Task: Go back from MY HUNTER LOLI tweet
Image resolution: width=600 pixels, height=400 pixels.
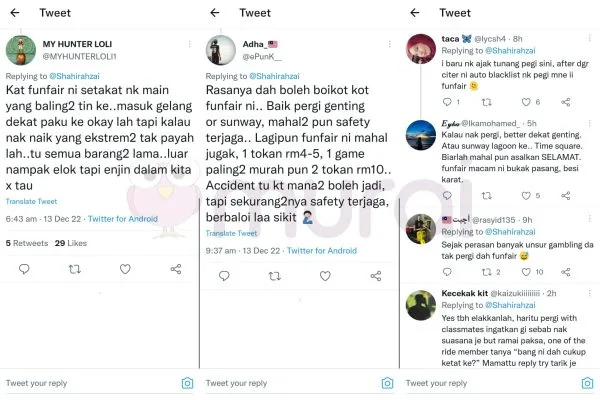Action: [15, 13]
